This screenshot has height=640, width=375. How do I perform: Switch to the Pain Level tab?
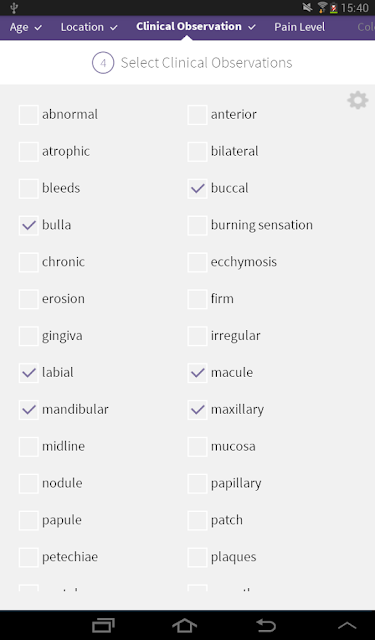pos(300,27)
